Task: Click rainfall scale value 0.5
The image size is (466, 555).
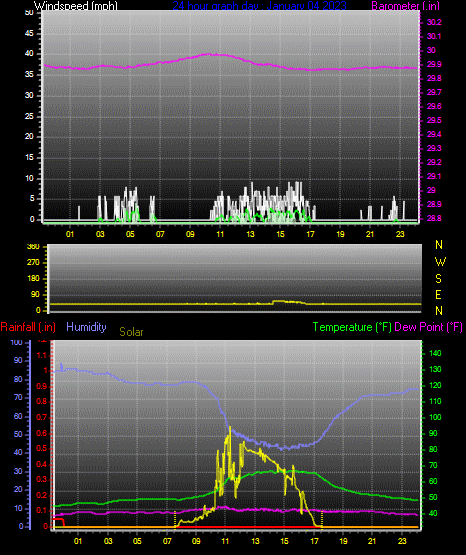Action: click(41, 448)
